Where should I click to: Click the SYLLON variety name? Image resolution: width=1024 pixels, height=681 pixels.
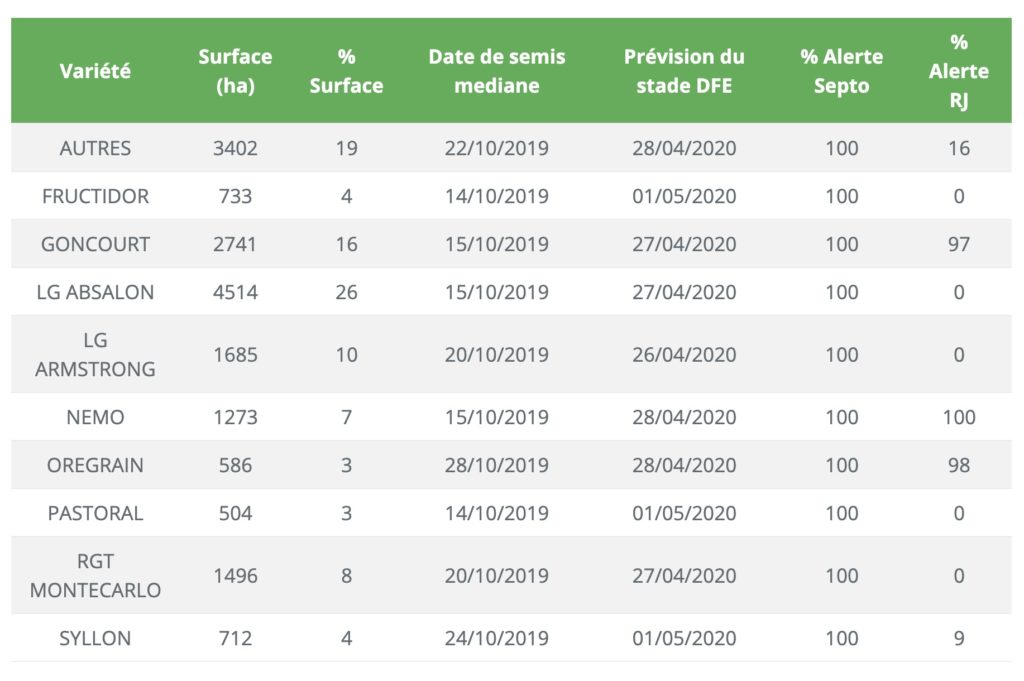coord(95,638)
